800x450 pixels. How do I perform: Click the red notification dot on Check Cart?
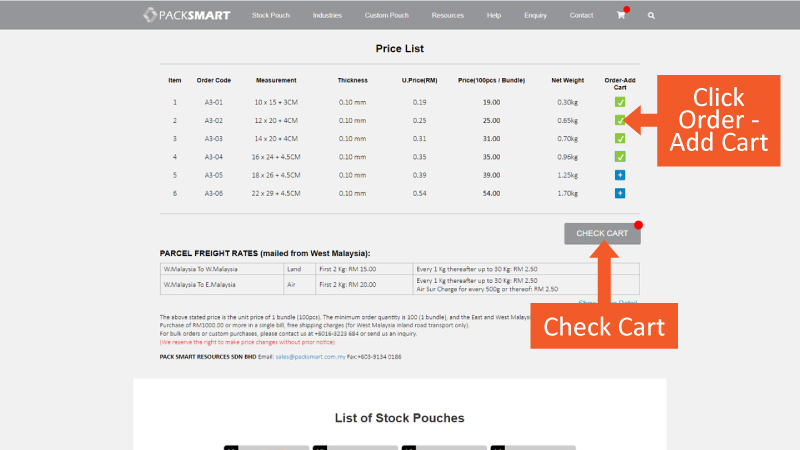(x=638, y=224)
